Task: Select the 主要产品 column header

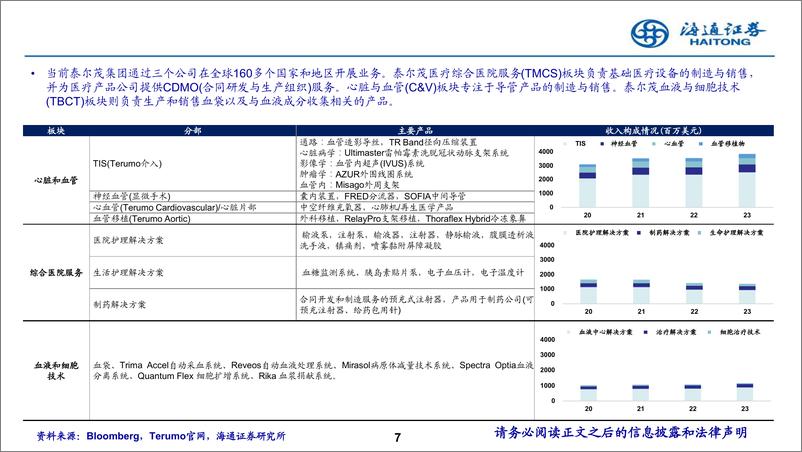Action: (x=415, y=130)
